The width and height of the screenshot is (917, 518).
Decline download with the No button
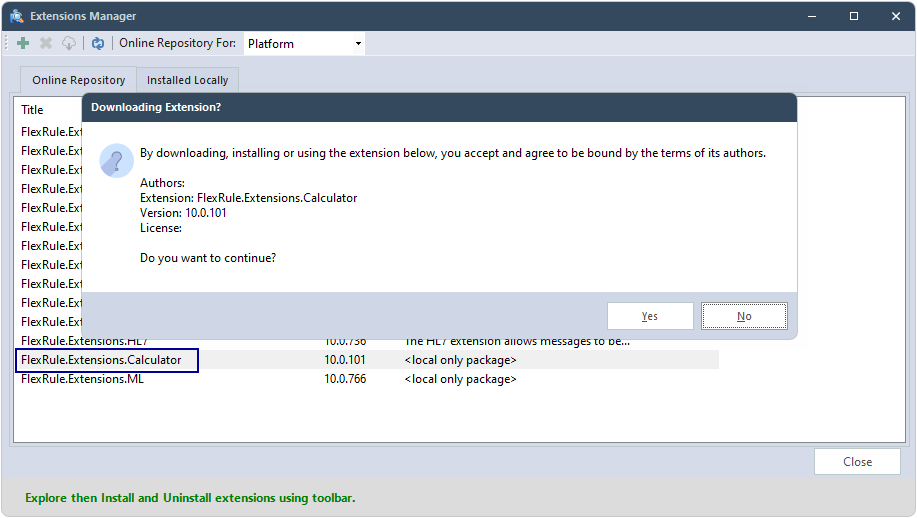coord(744,316)
